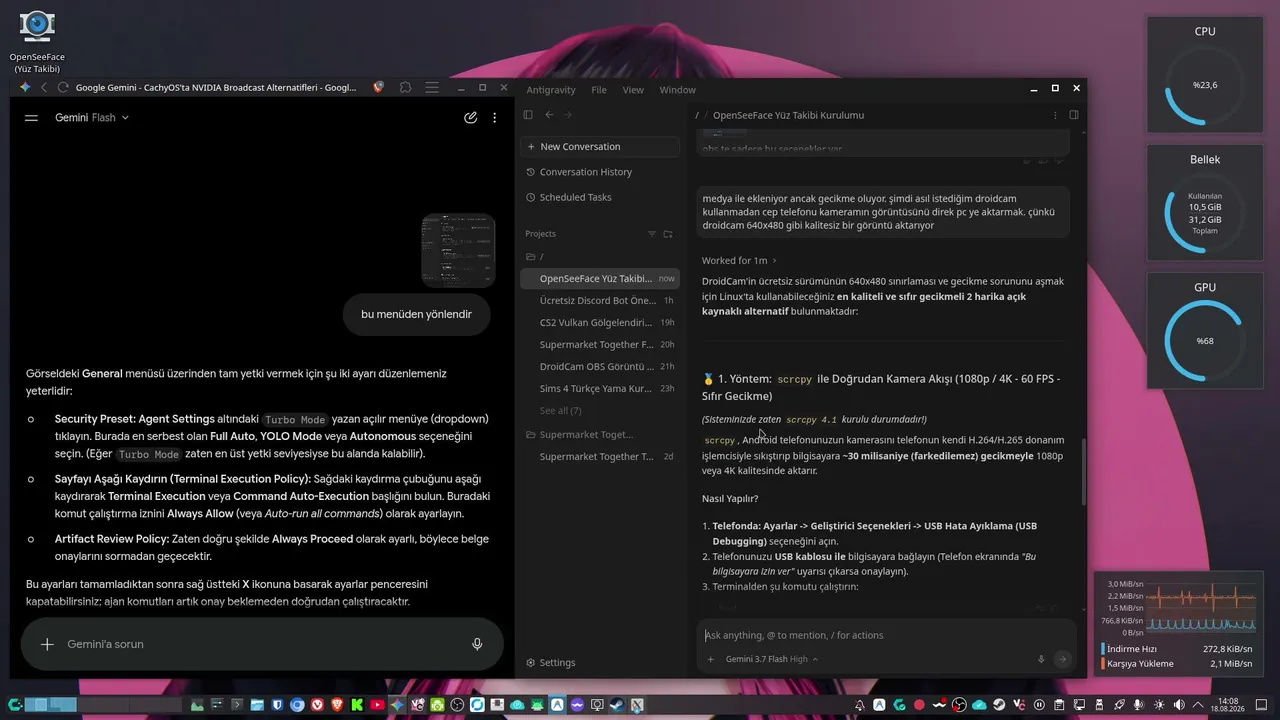Open the File menu
This screenshot has height=720, width=1280.
click(x=599, y=90)
